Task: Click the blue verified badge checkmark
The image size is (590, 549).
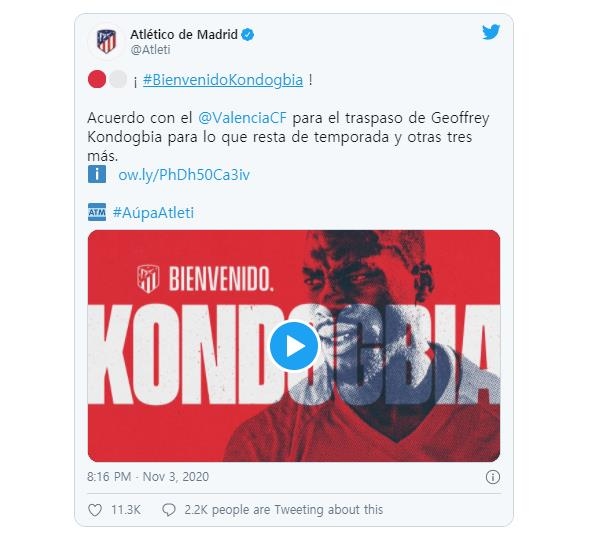Action: point(248,35)
